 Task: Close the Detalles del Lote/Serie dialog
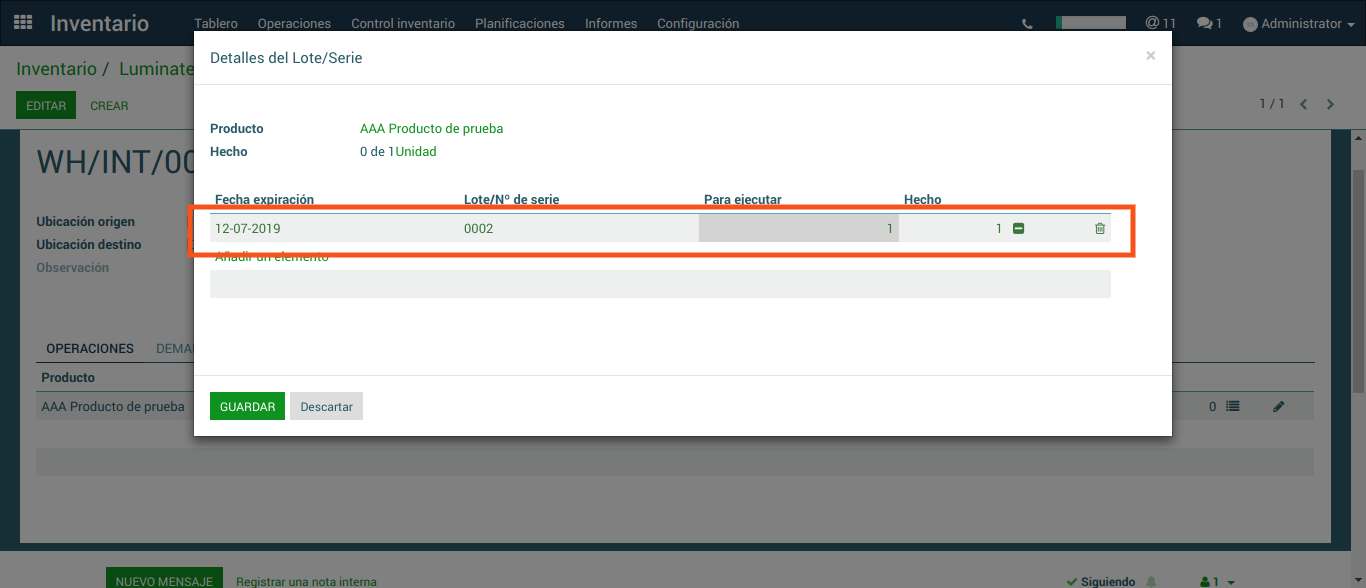[1150, 56]
